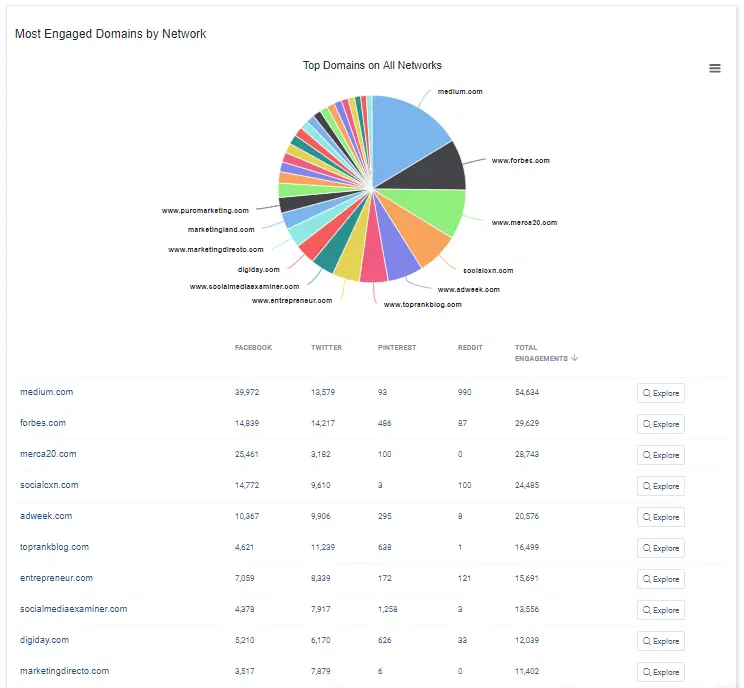Sort table by Facebook column
744x688 pixels.
[253, 348]
